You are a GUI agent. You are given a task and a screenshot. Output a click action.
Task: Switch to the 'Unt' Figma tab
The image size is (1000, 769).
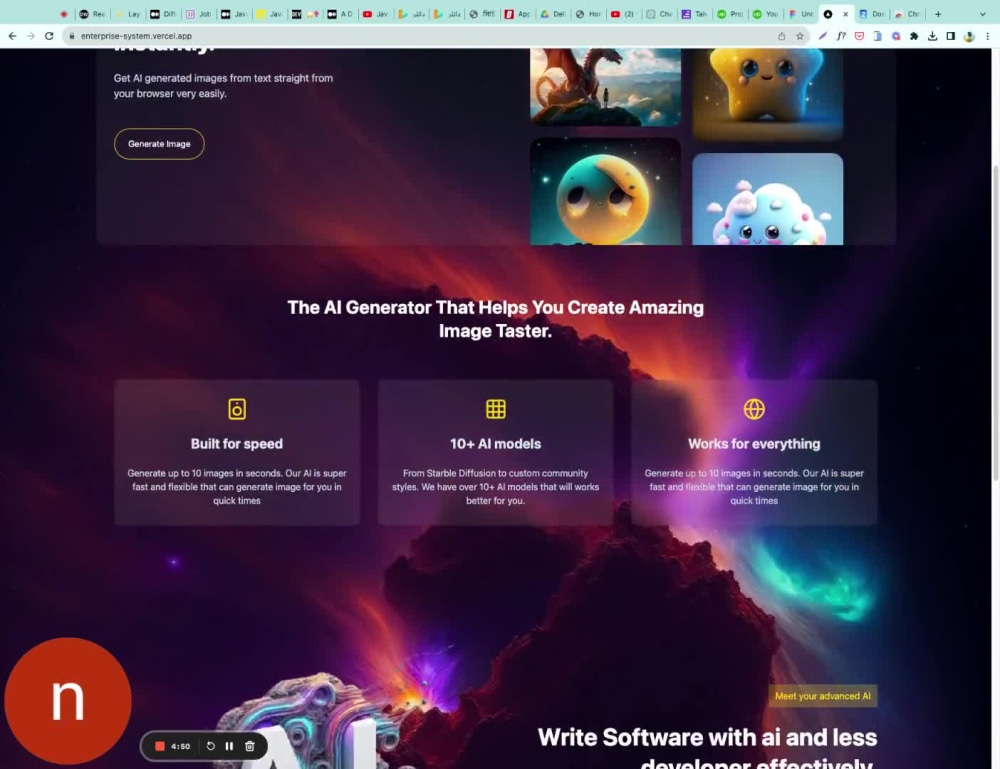[x=801, y=14]
